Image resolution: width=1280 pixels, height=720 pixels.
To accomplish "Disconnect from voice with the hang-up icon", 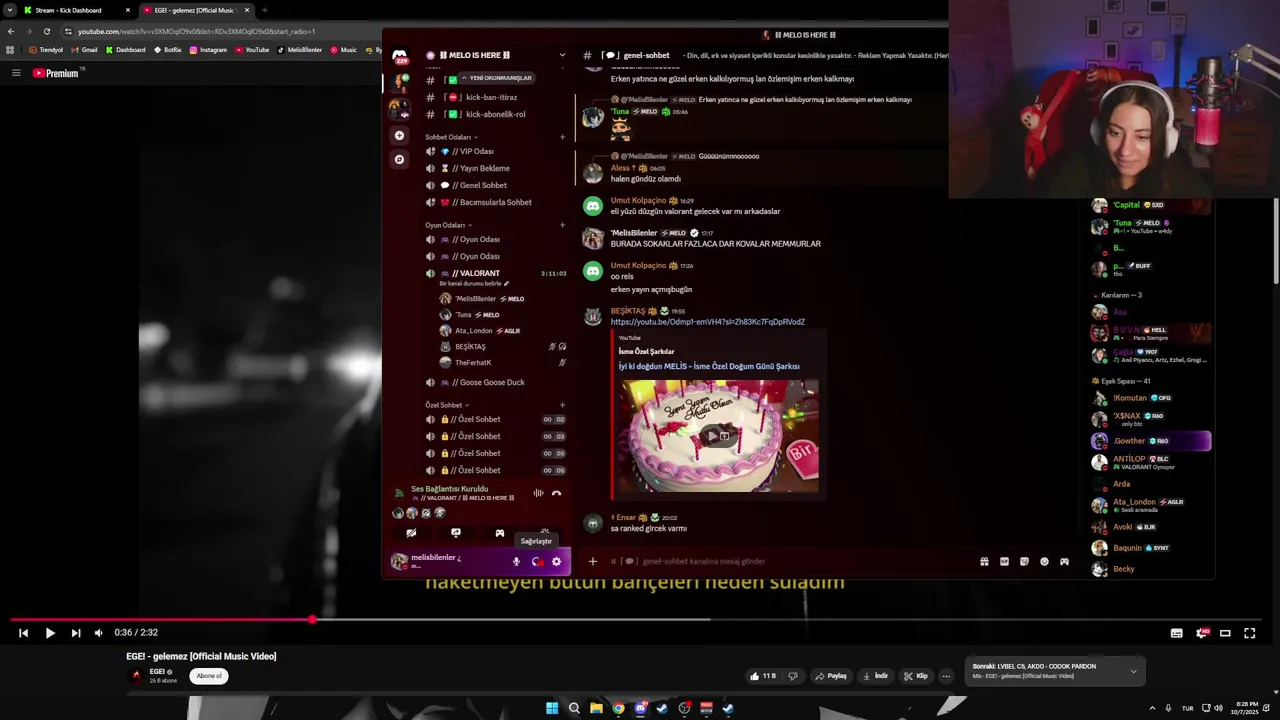I will tap(557, 492).
